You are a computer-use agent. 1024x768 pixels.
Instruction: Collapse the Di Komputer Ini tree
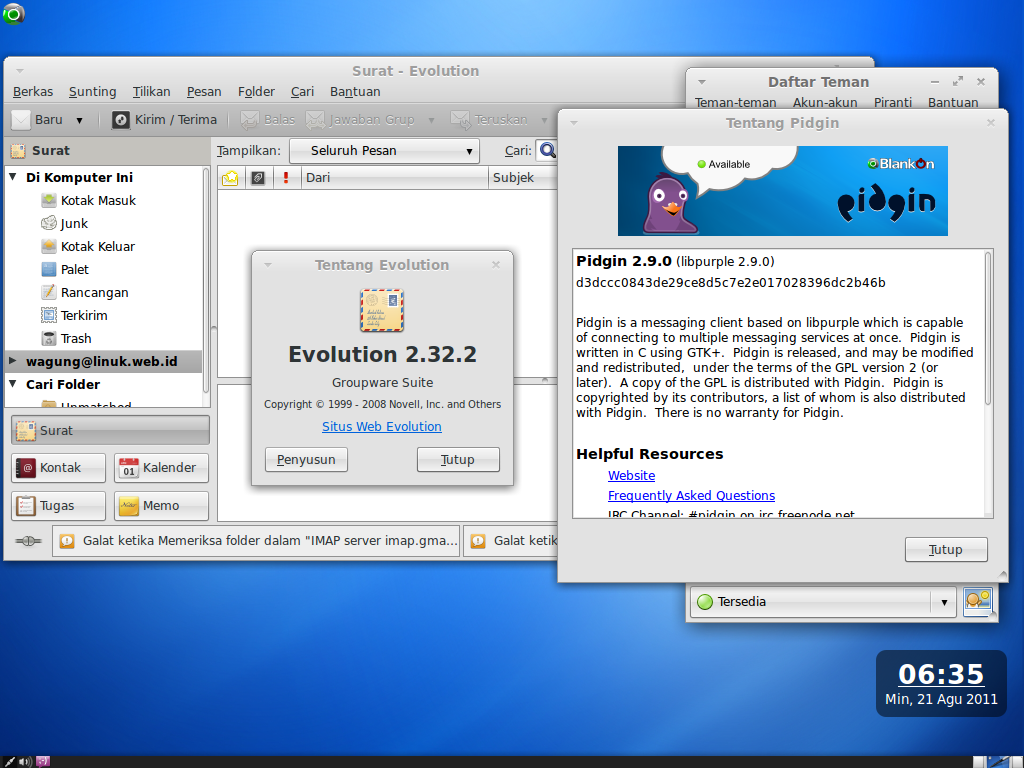click(12, 177)
